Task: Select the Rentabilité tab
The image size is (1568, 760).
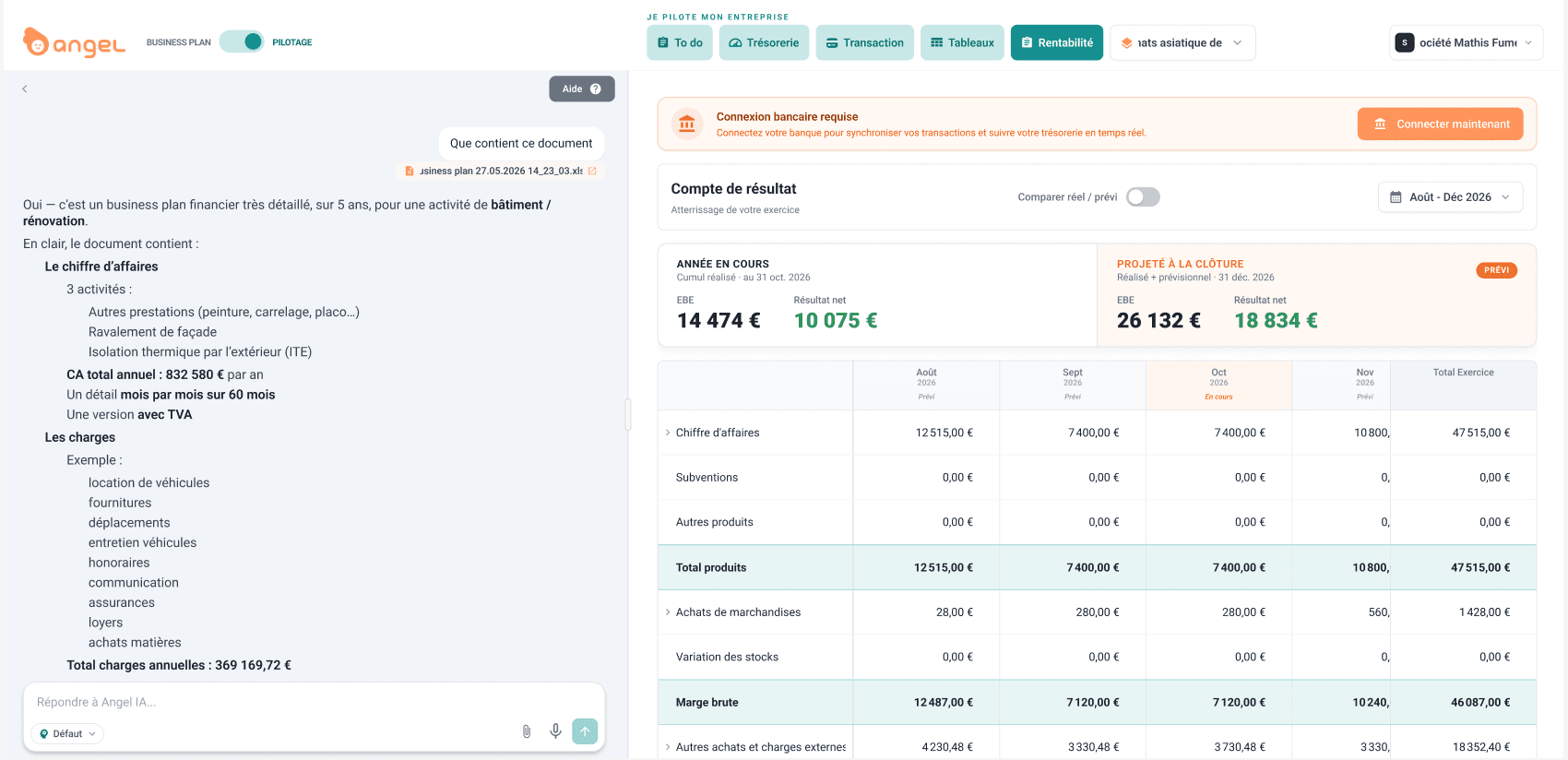Action: [1057, 42]
